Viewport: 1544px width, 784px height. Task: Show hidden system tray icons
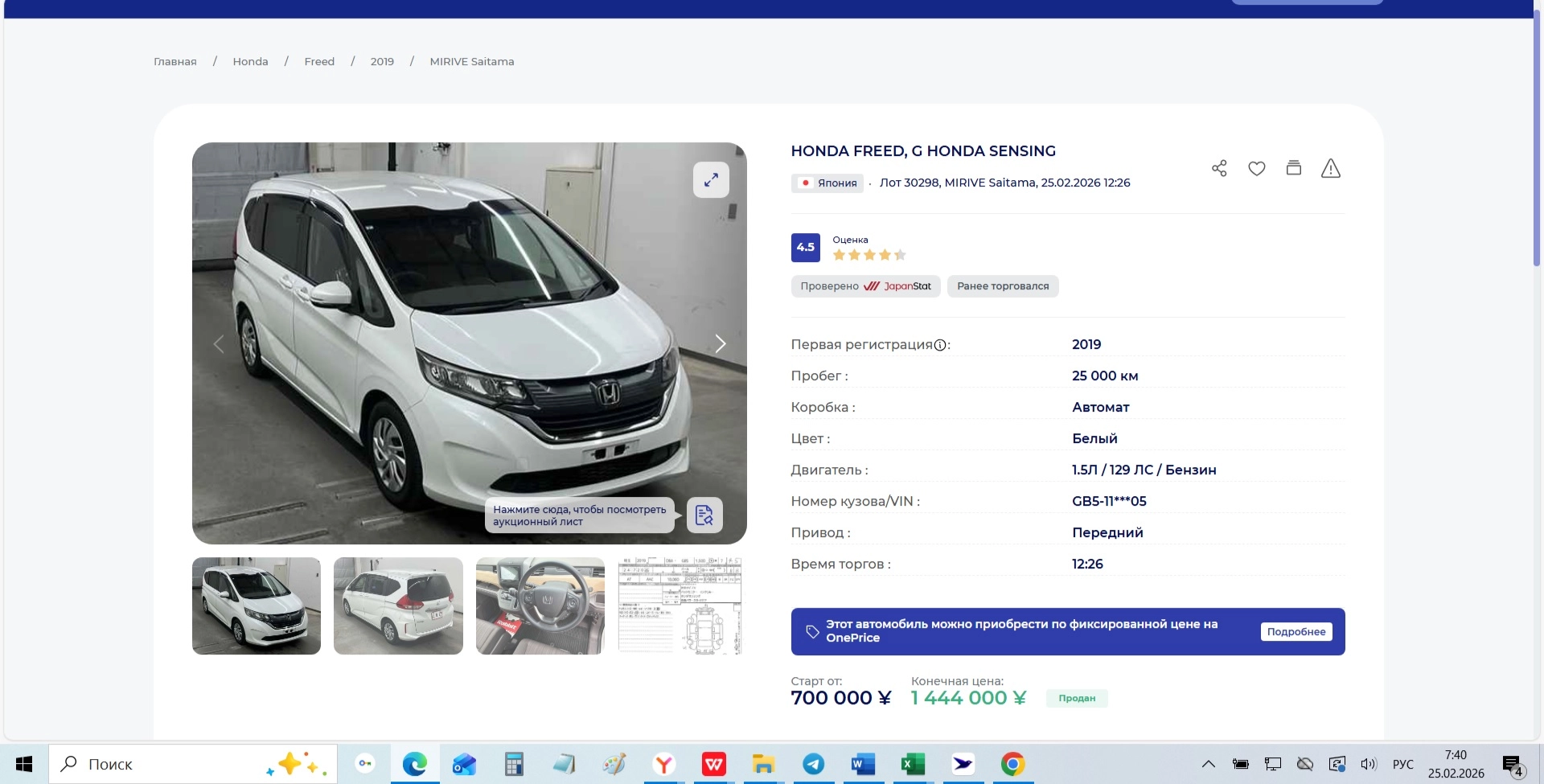coord(1208,764)
